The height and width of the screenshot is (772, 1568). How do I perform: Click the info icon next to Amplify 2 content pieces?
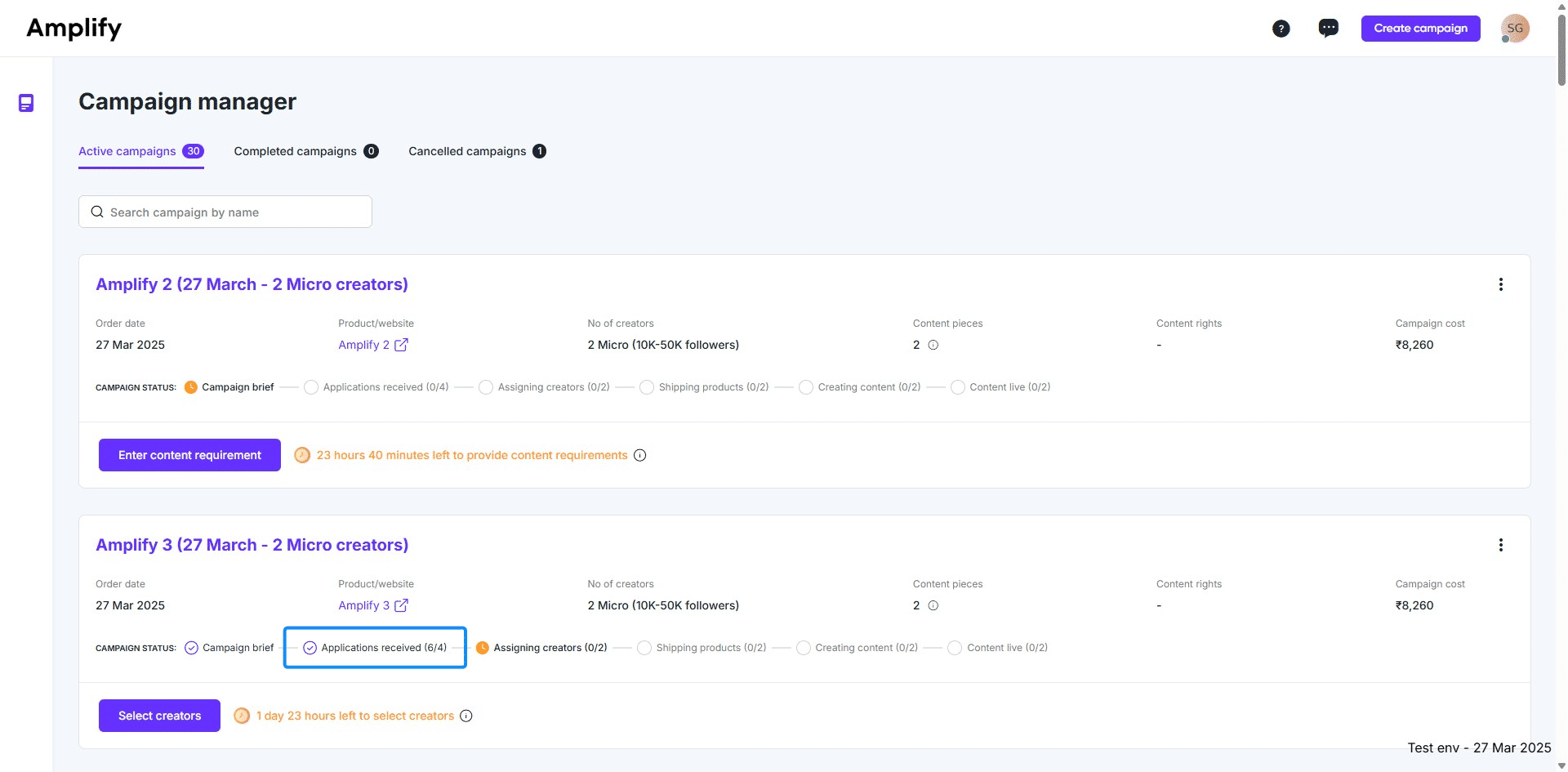(x=933, y=345)
